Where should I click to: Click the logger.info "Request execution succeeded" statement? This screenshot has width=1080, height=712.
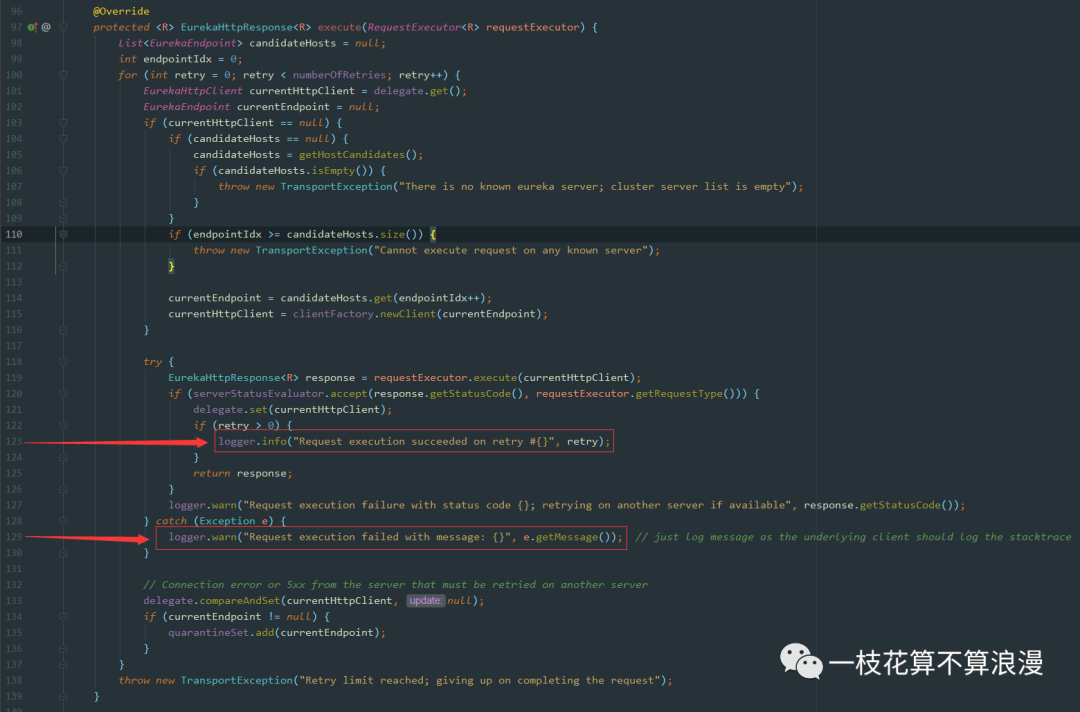click(x=414, y=441)
